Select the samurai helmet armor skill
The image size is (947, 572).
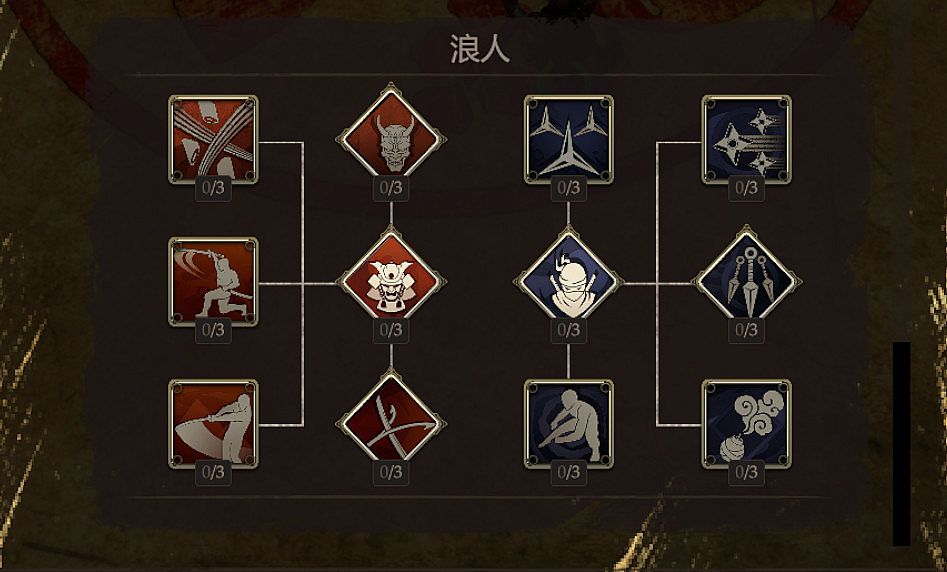pyautogui.click(x=391, y=281)
